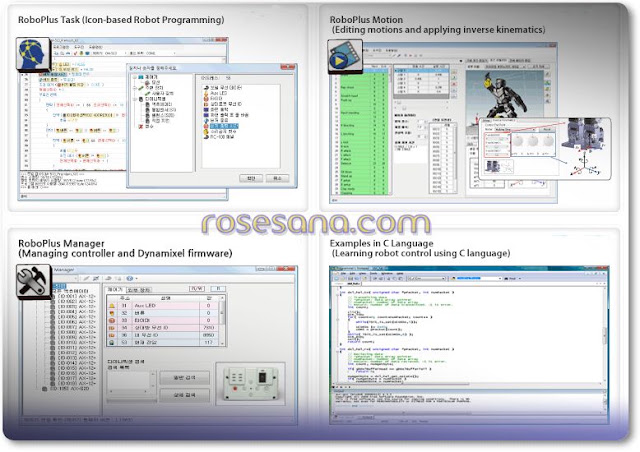The height and width of the screenshot is (452, 640).
Task: Click the RoboPlus Manager wrench and hammer icon
Action: [x=34, y=281]
